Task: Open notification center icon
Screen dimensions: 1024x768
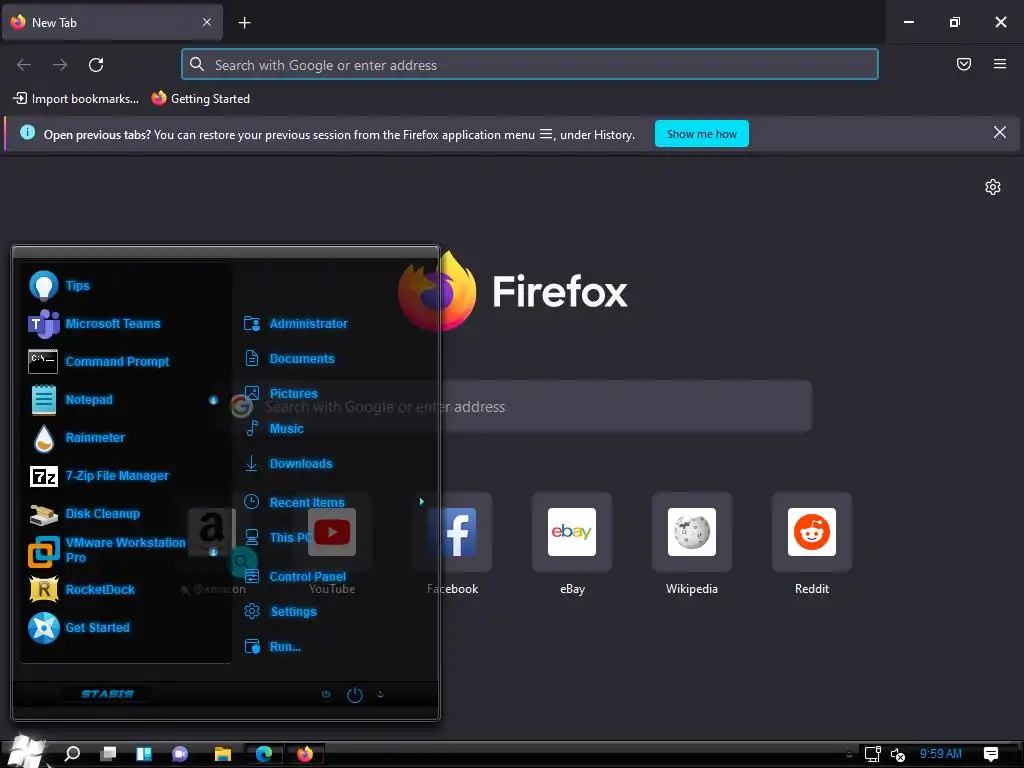Action: point(991,754)
